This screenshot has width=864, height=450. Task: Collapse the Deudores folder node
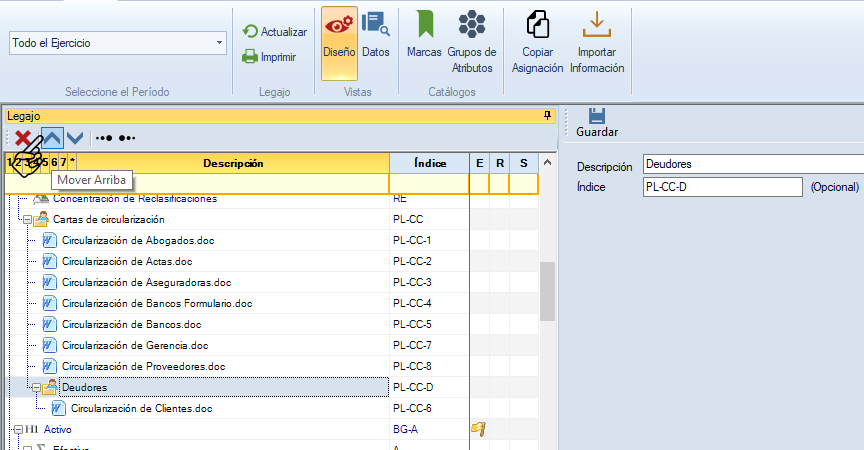click(x=36, y=387)
